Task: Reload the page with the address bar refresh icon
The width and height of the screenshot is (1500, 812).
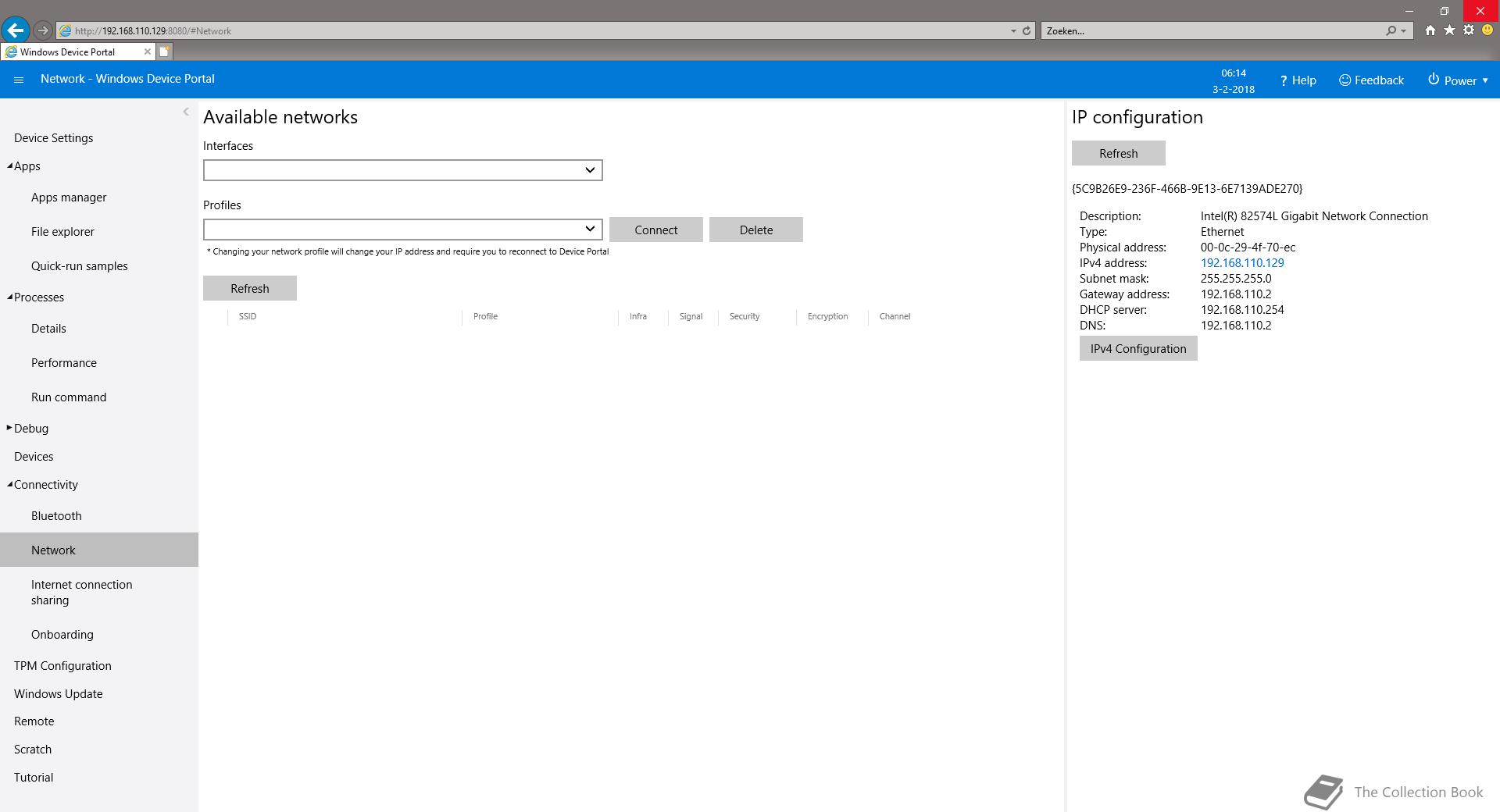Action: point(1027,31)
